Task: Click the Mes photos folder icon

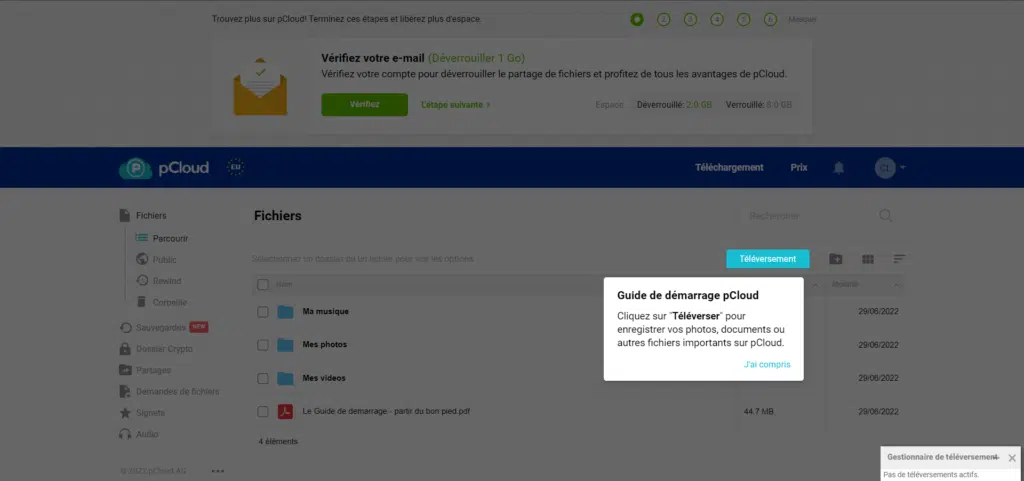Action: [x=285, y=345]
